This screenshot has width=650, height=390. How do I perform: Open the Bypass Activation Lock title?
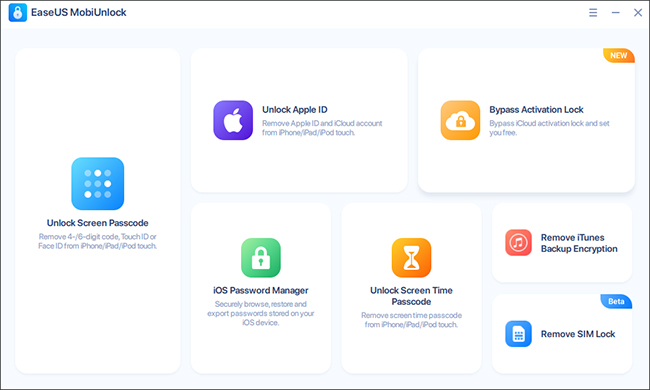pos(536,110)
